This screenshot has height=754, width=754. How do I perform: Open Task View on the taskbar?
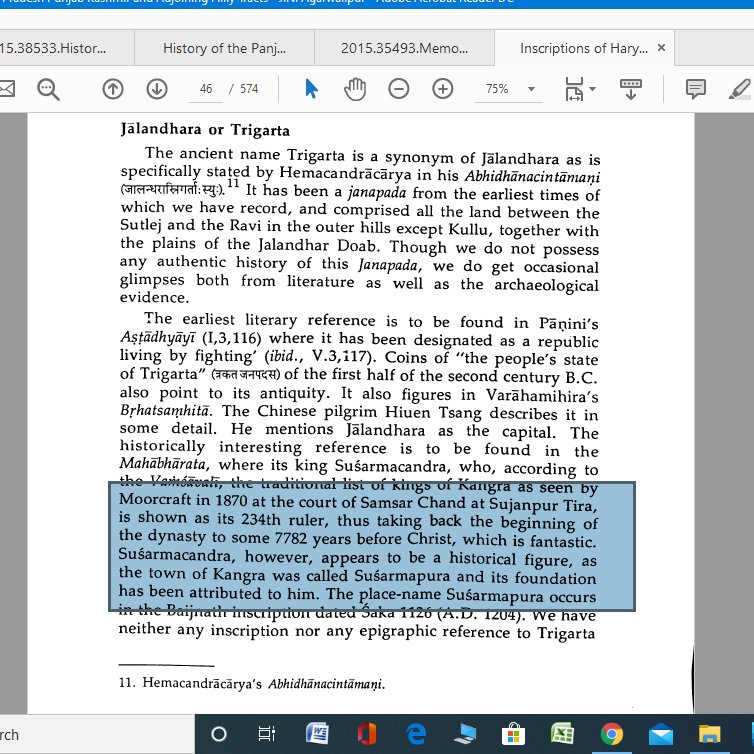click(266, 734)
